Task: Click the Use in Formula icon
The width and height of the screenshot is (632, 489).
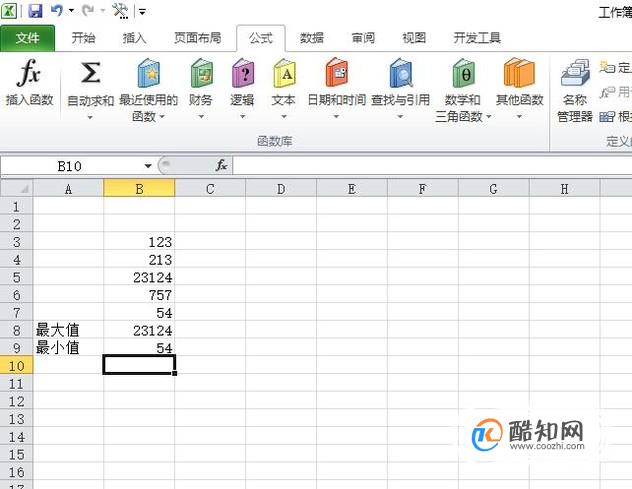Action: pos(607,92)
